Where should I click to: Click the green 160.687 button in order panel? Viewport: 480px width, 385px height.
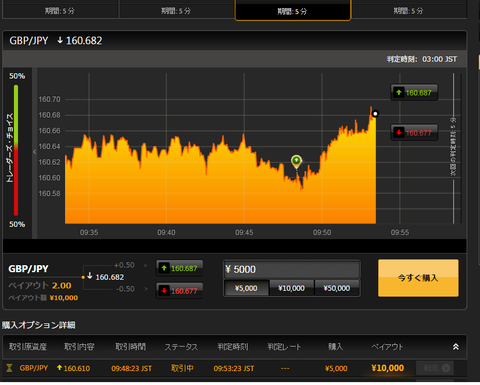click(179, 268)
